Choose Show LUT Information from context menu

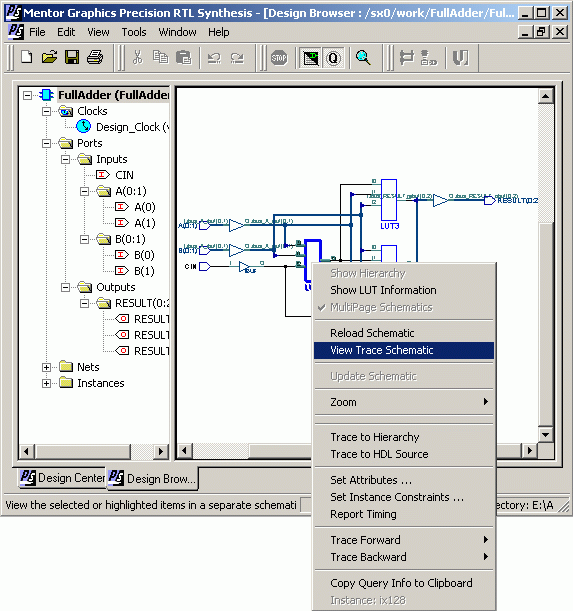pos(404,290)
